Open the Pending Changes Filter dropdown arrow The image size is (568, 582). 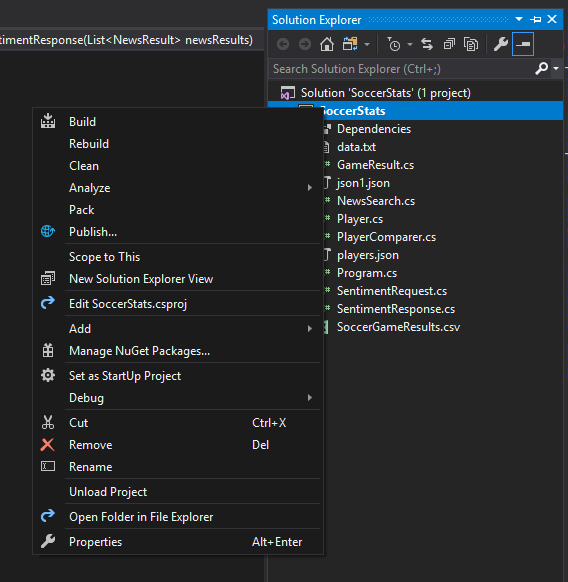pos(410,45)
